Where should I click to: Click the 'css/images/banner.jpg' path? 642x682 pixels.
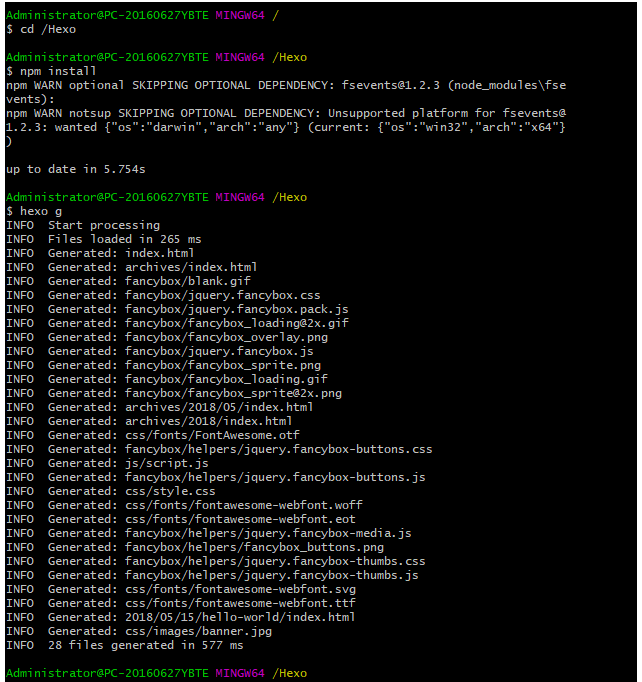198,631
